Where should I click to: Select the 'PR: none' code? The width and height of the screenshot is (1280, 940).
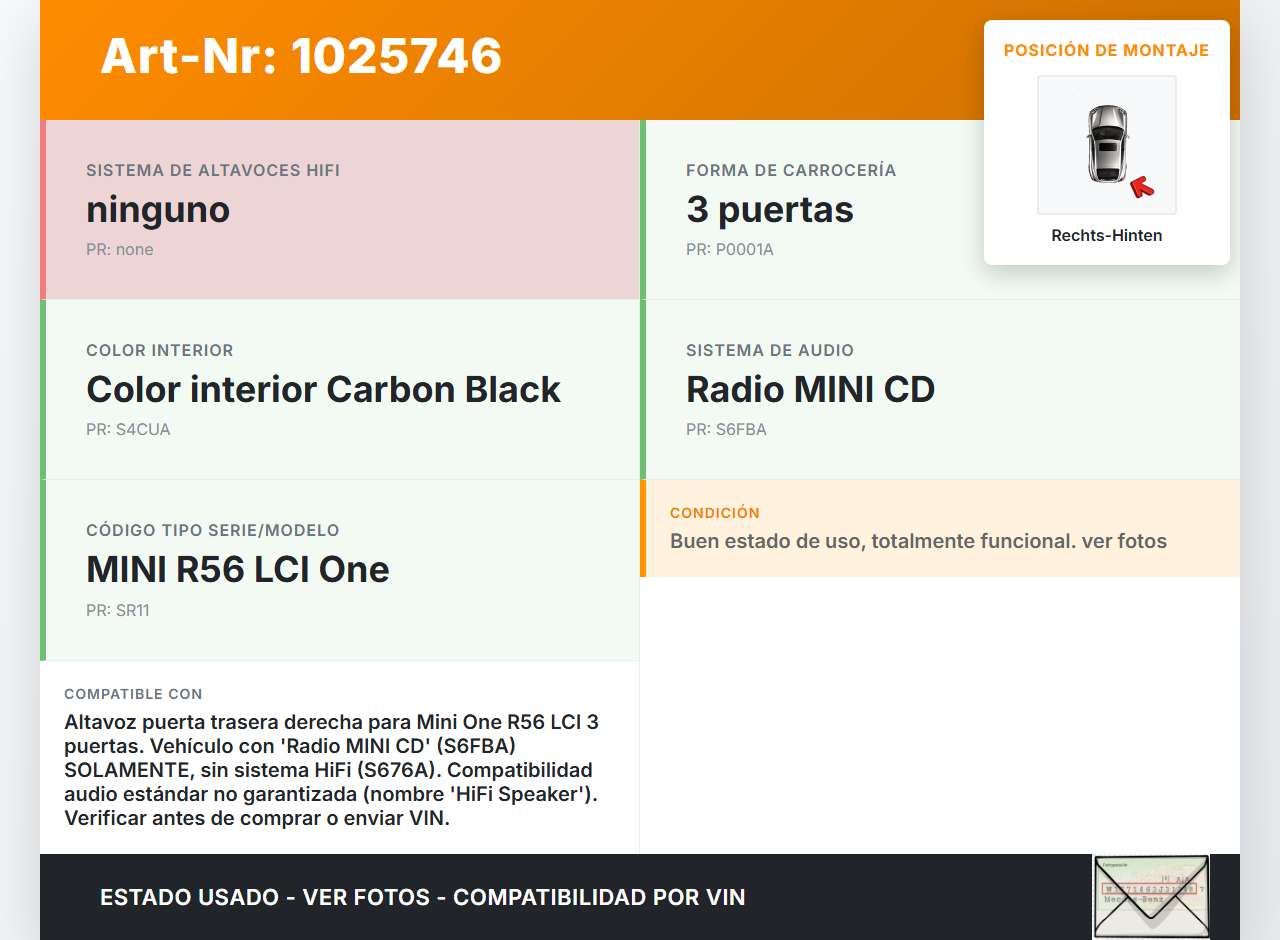pos(120,250)
